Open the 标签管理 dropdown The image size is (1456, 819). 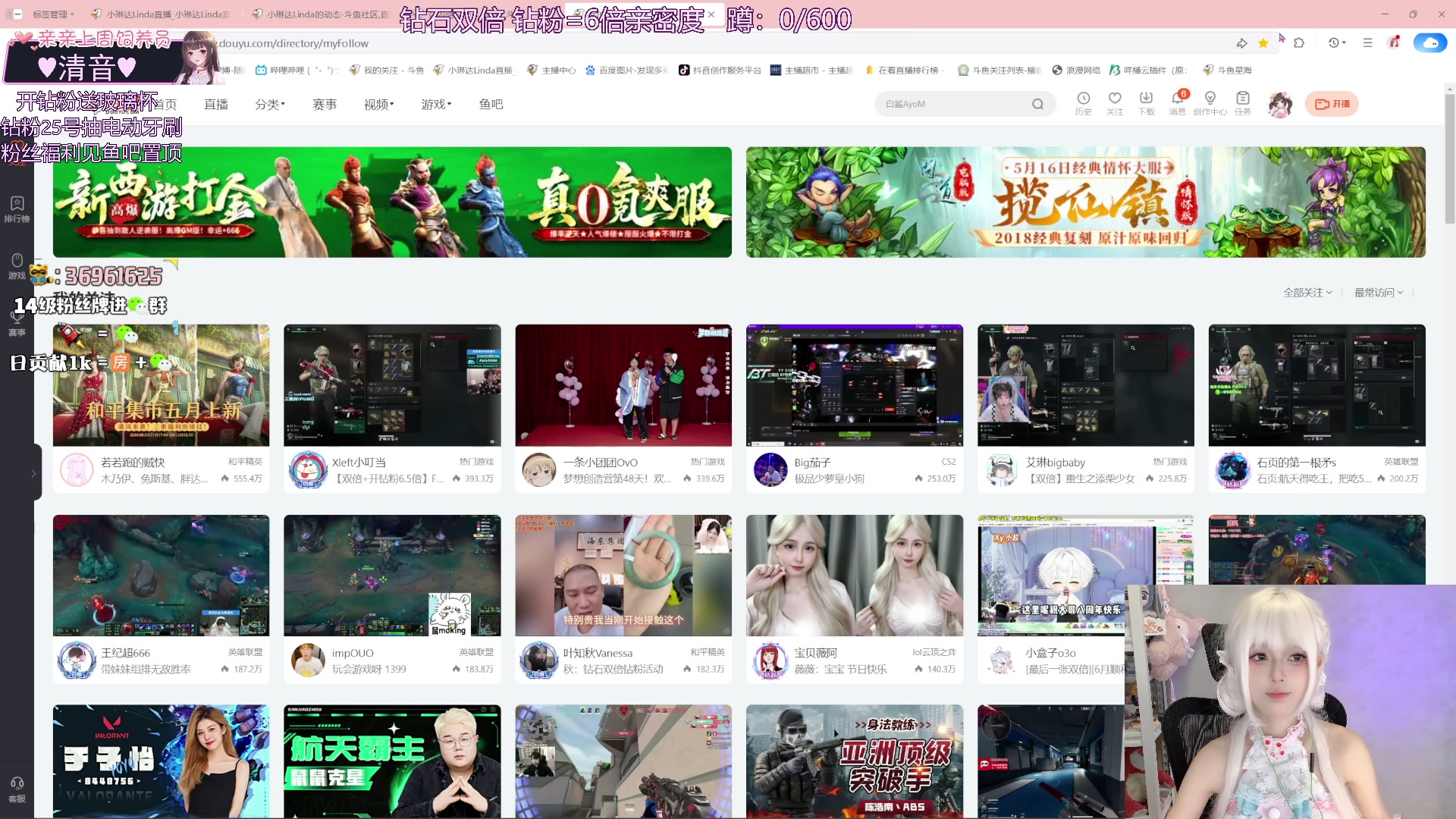click(53, 14)
